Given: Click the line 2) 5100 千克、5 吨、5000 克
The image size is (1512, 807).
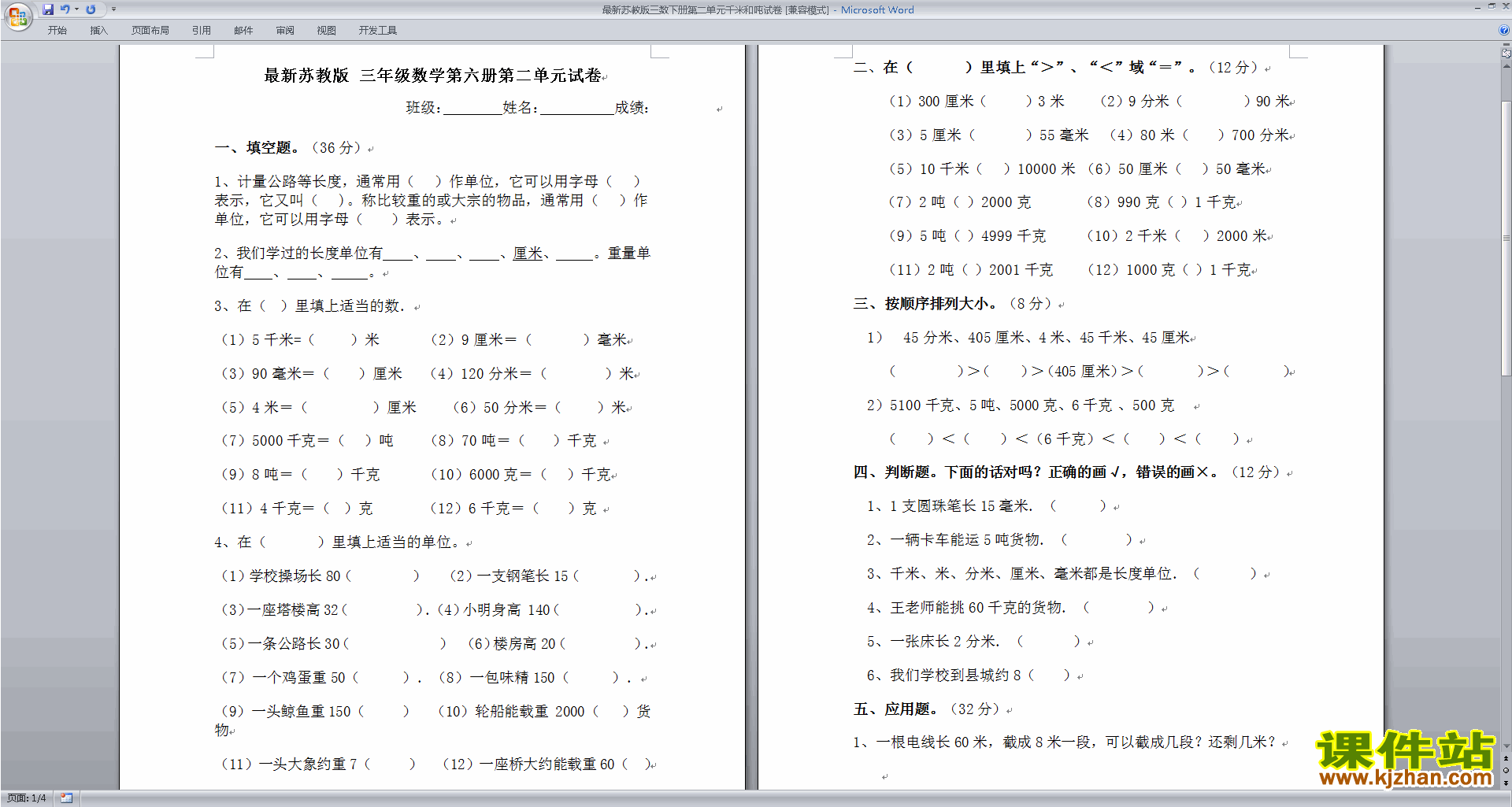Looking at the screenshot, I should 1021,405.
